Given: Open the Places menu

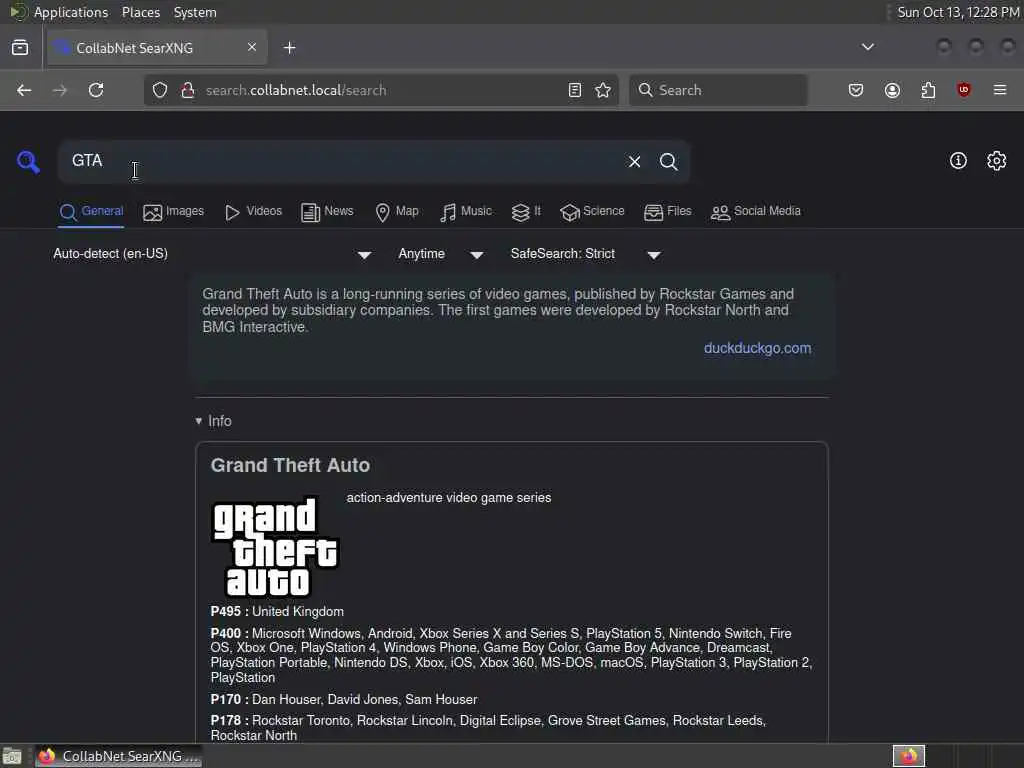Looking at the screenshot, I should tap(141, 12).
